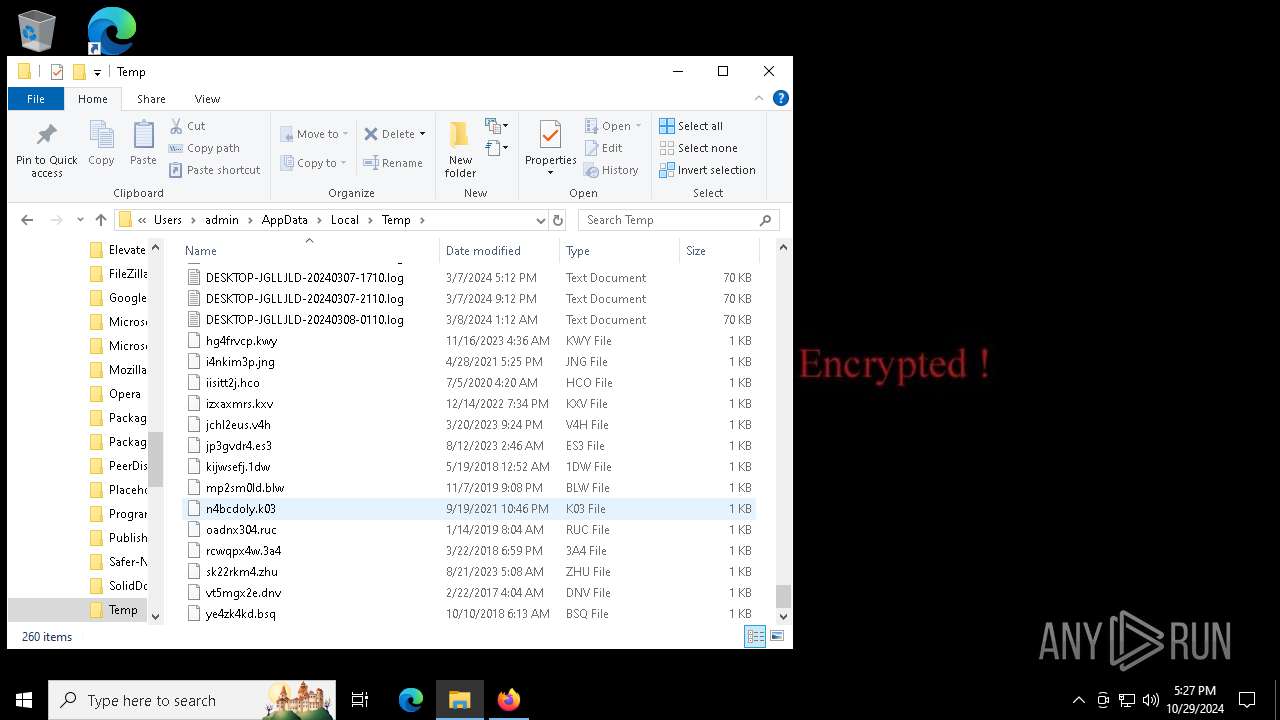
Task: Click Users in address breadcrumb
Action: tap(168, 220)
